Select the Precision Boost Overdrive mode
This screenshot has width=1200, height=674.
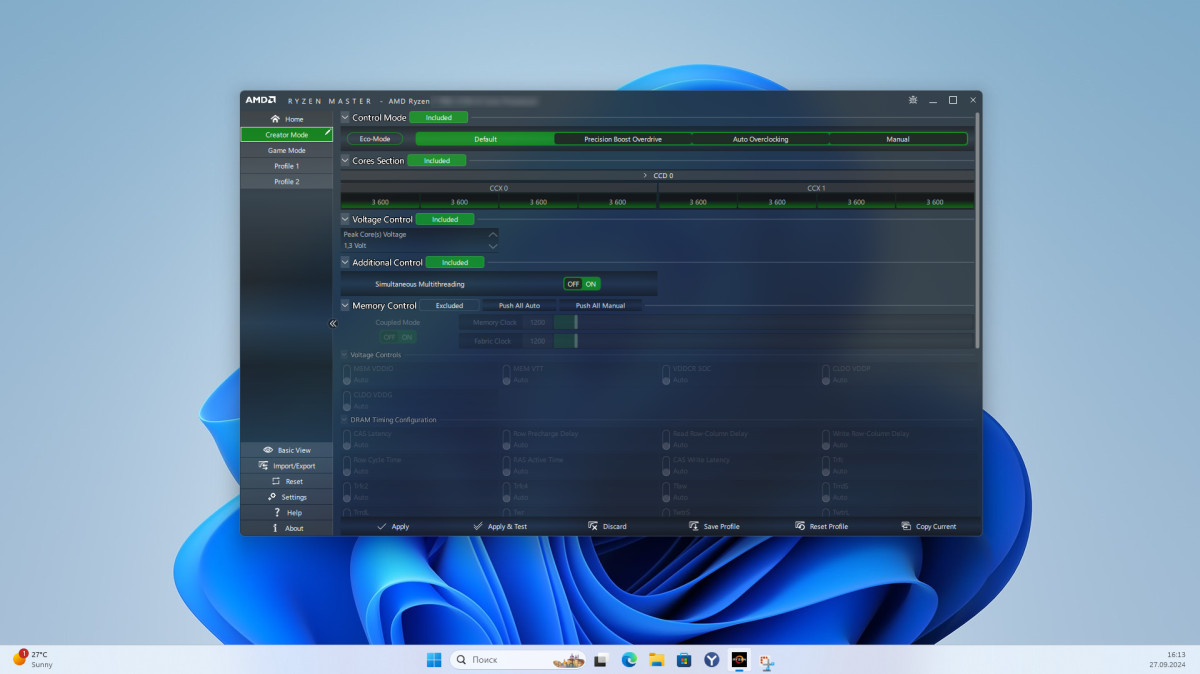click(x=622, y=139)
